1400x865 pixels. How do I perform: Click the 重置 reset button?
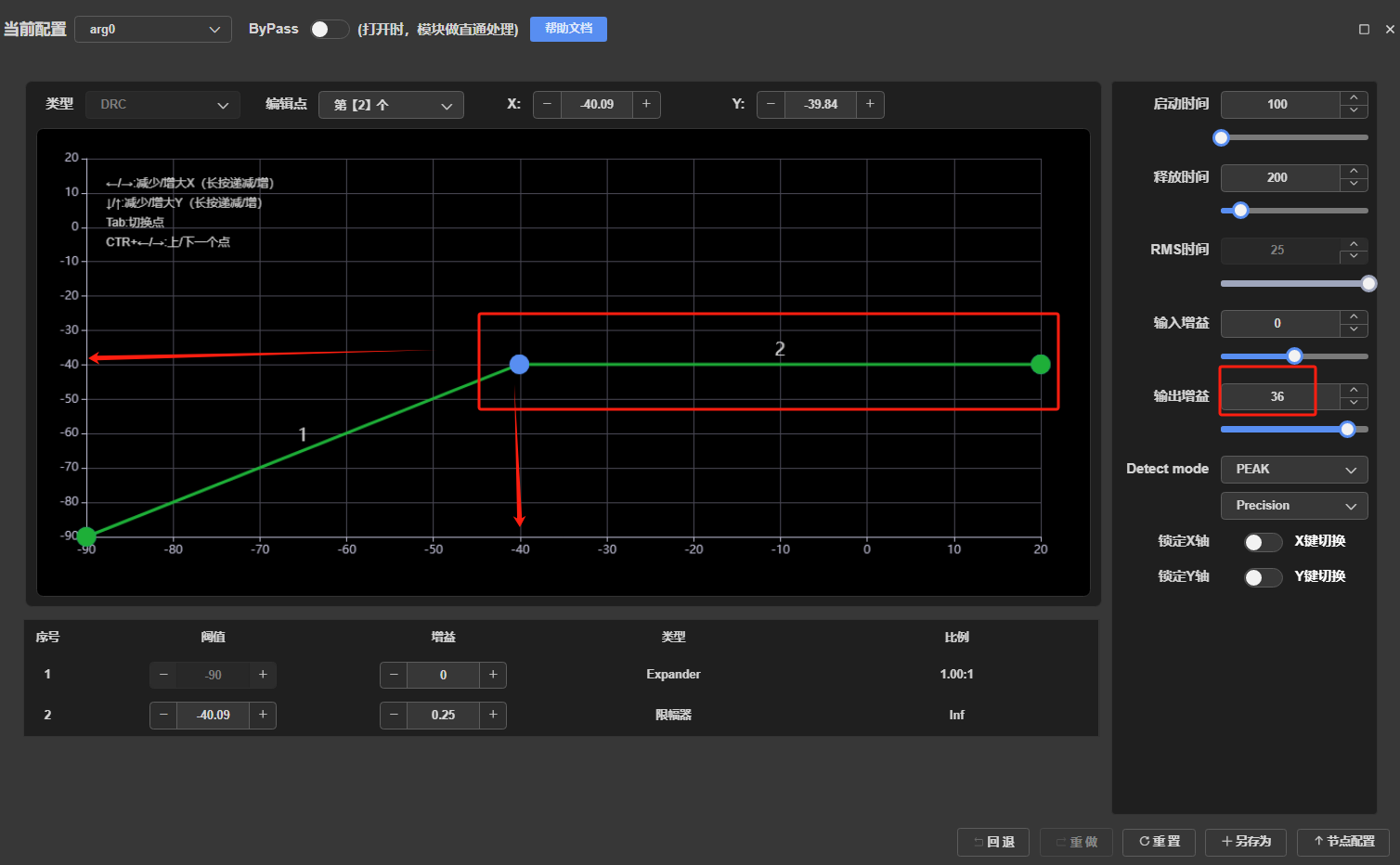click(x=1159, y=842)
